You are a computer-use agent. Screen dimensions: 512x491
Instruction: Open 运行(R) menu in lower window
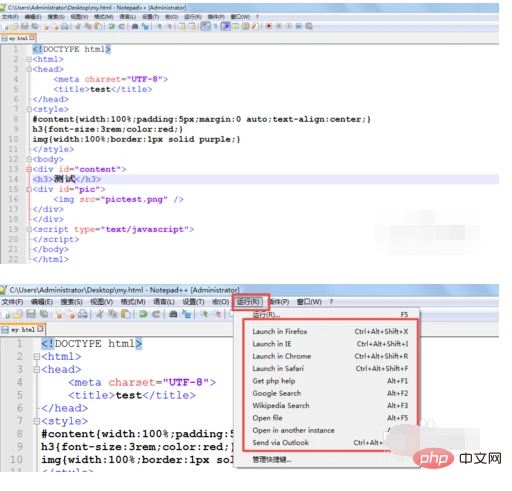[x=248, y=302]
